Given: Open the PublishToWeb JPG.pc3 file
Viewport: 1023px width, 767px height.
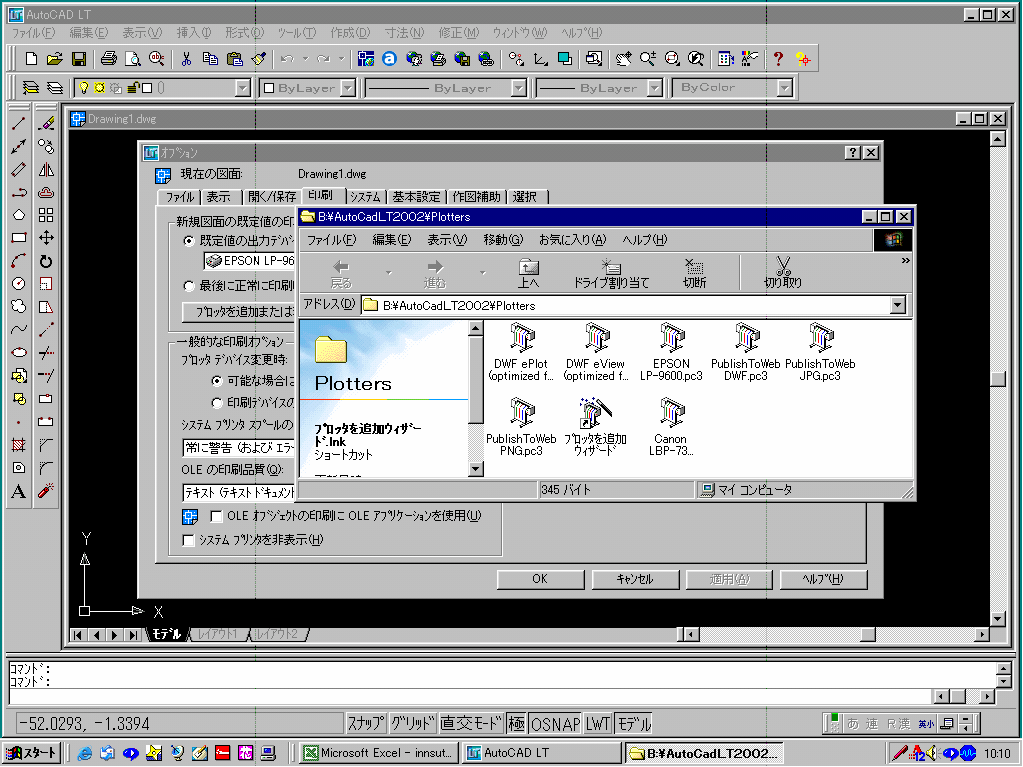Looking at the screenshot, I should (820, 352).
